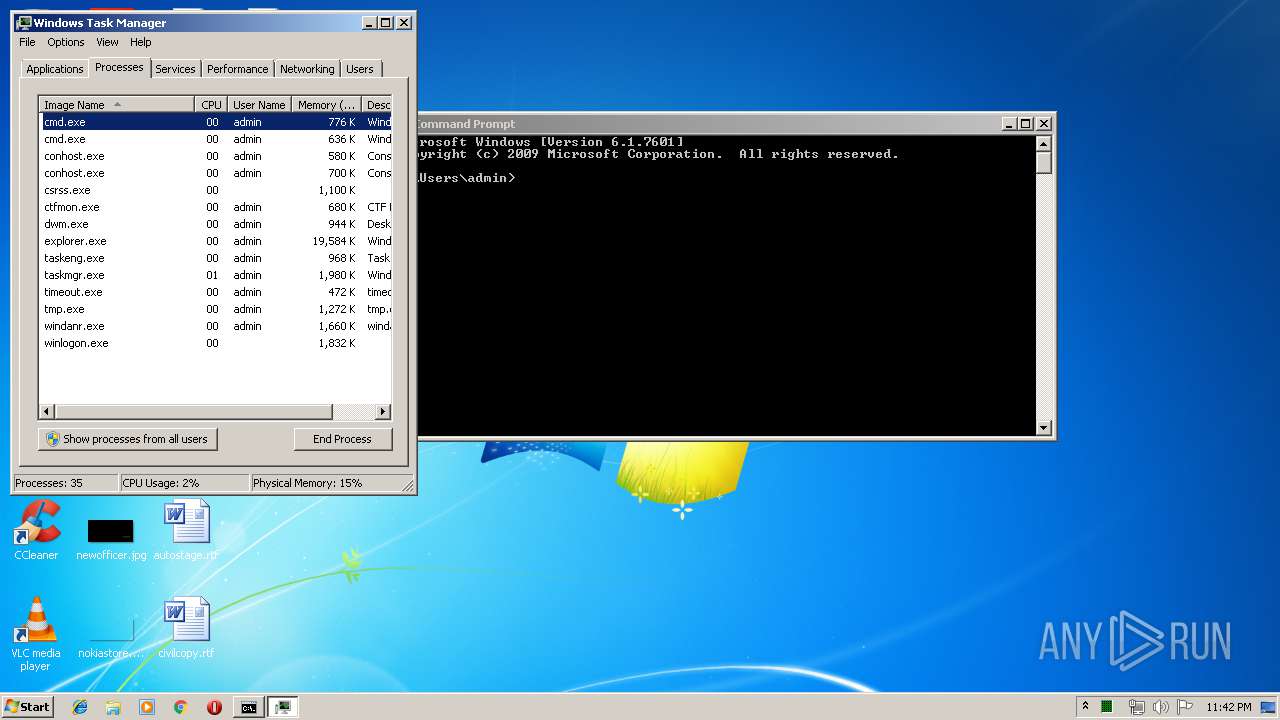Viewport: 1280px width, 720px height.
Task: Select the csrss.exe process row
Action: coord(215,190)
